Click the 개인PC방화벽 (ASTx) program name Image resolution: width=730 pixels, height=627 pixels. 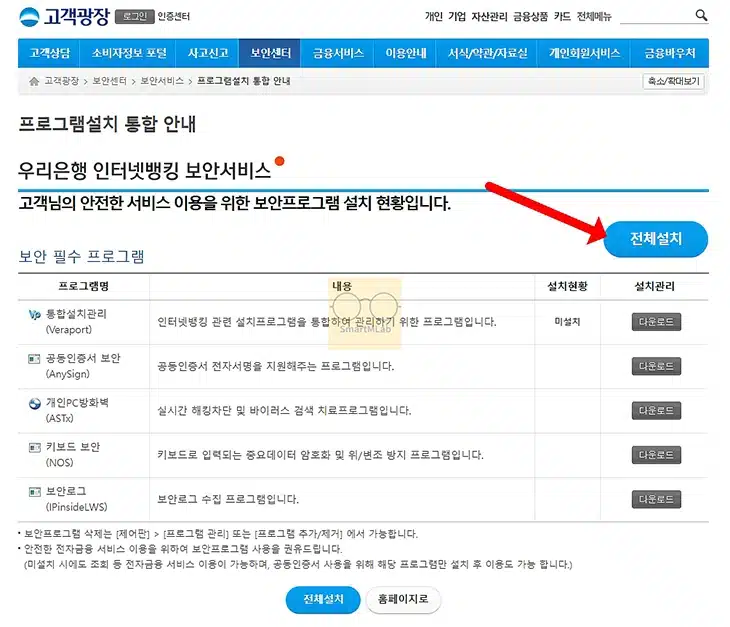pos(77,411)
